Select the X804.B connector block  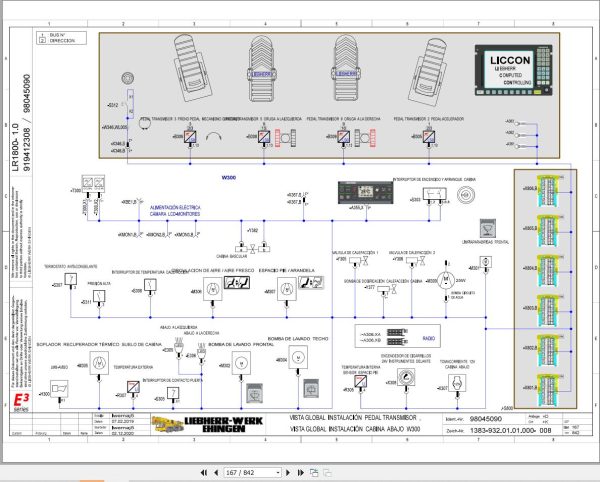[x=548, y=271]
